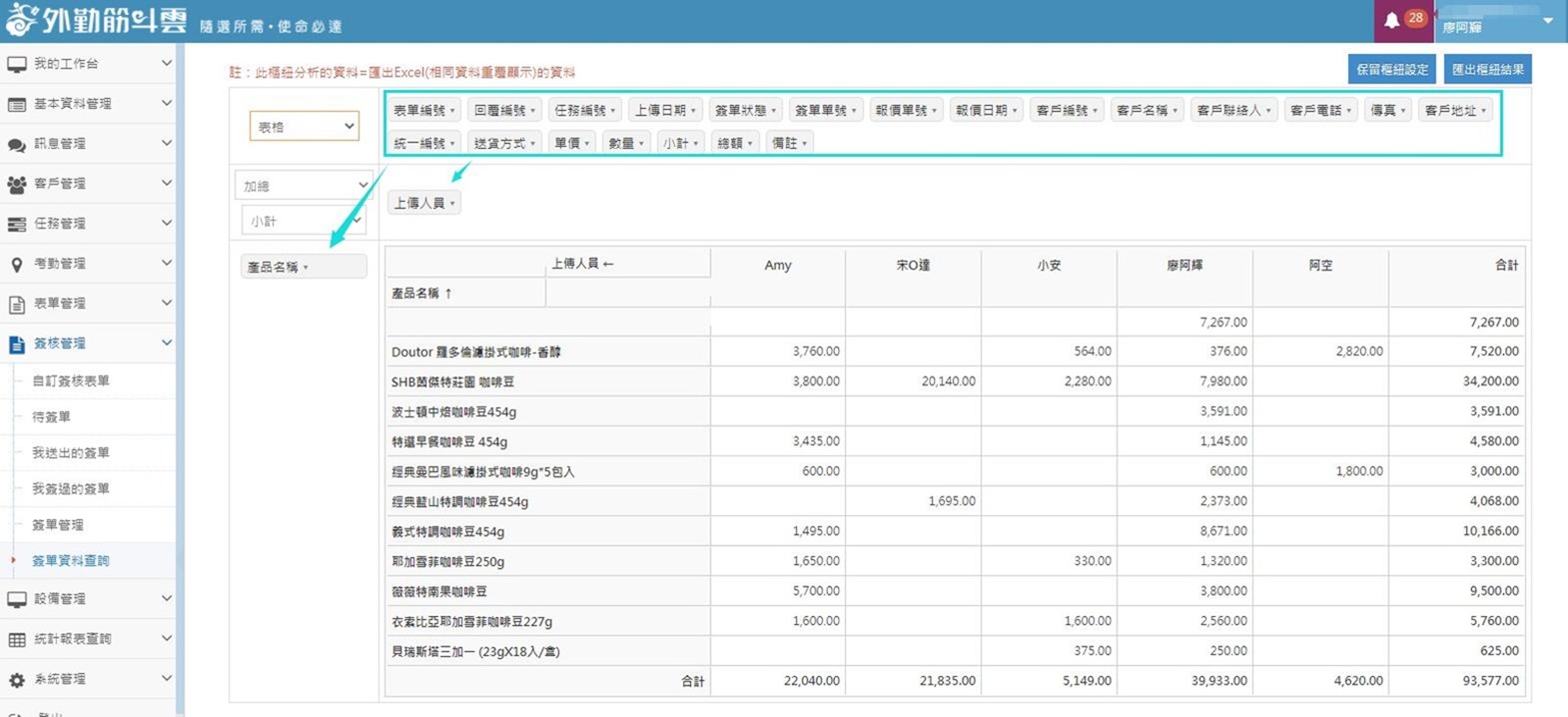The image size is (1568, 717).
Task: Click the monitor icon for 我的工作台
Action: point(17,64)
